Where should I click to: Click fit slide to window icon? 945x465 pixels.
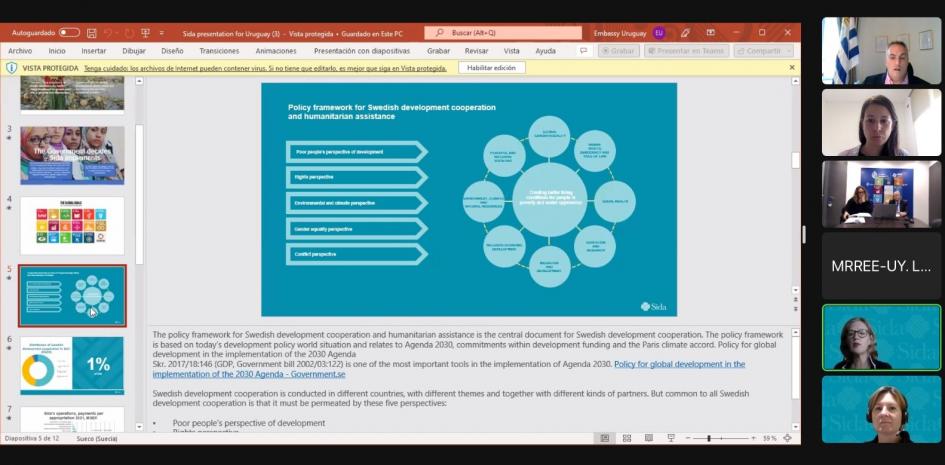(787, 438)
